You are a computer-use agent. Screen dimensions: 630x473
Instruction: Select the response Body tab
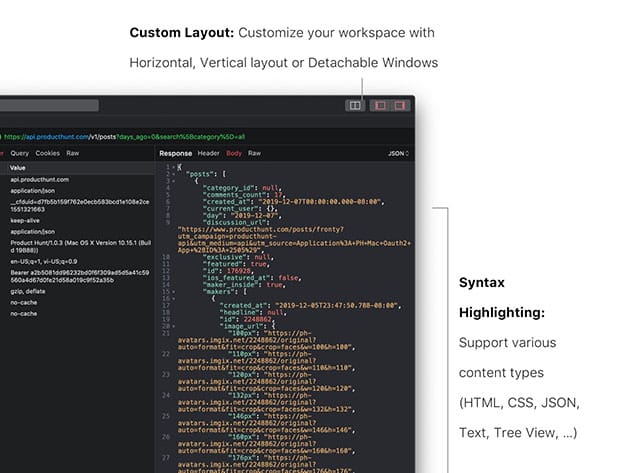coord(234,153)
